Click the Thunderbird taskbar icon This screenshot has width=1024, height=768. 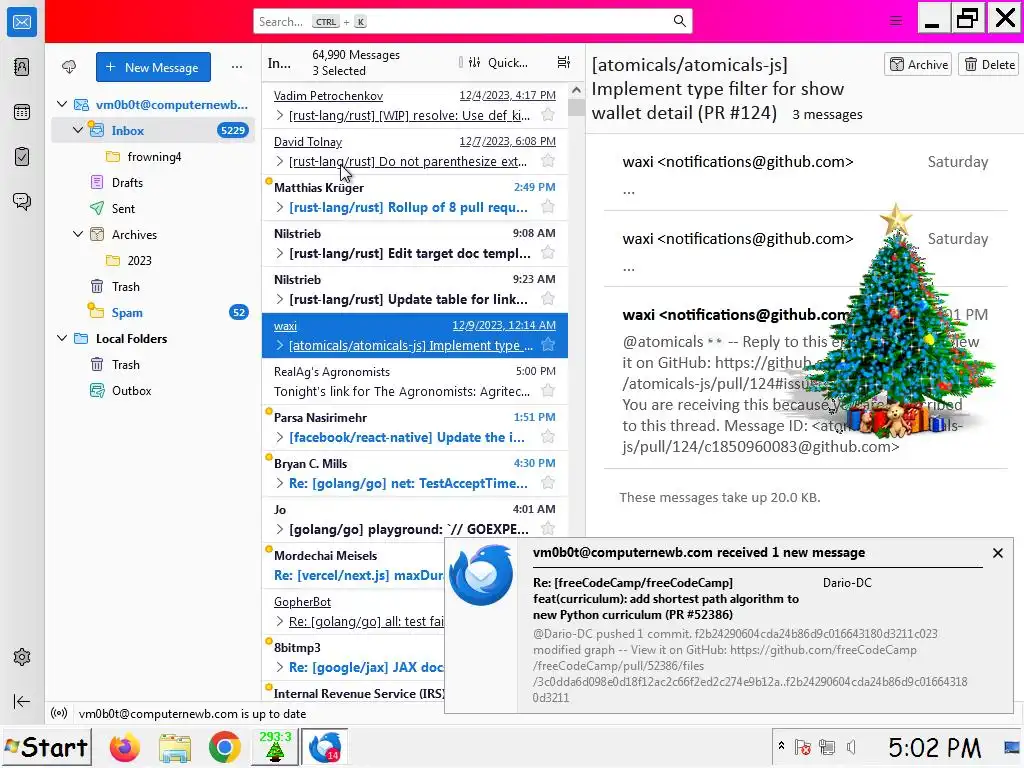325,746
